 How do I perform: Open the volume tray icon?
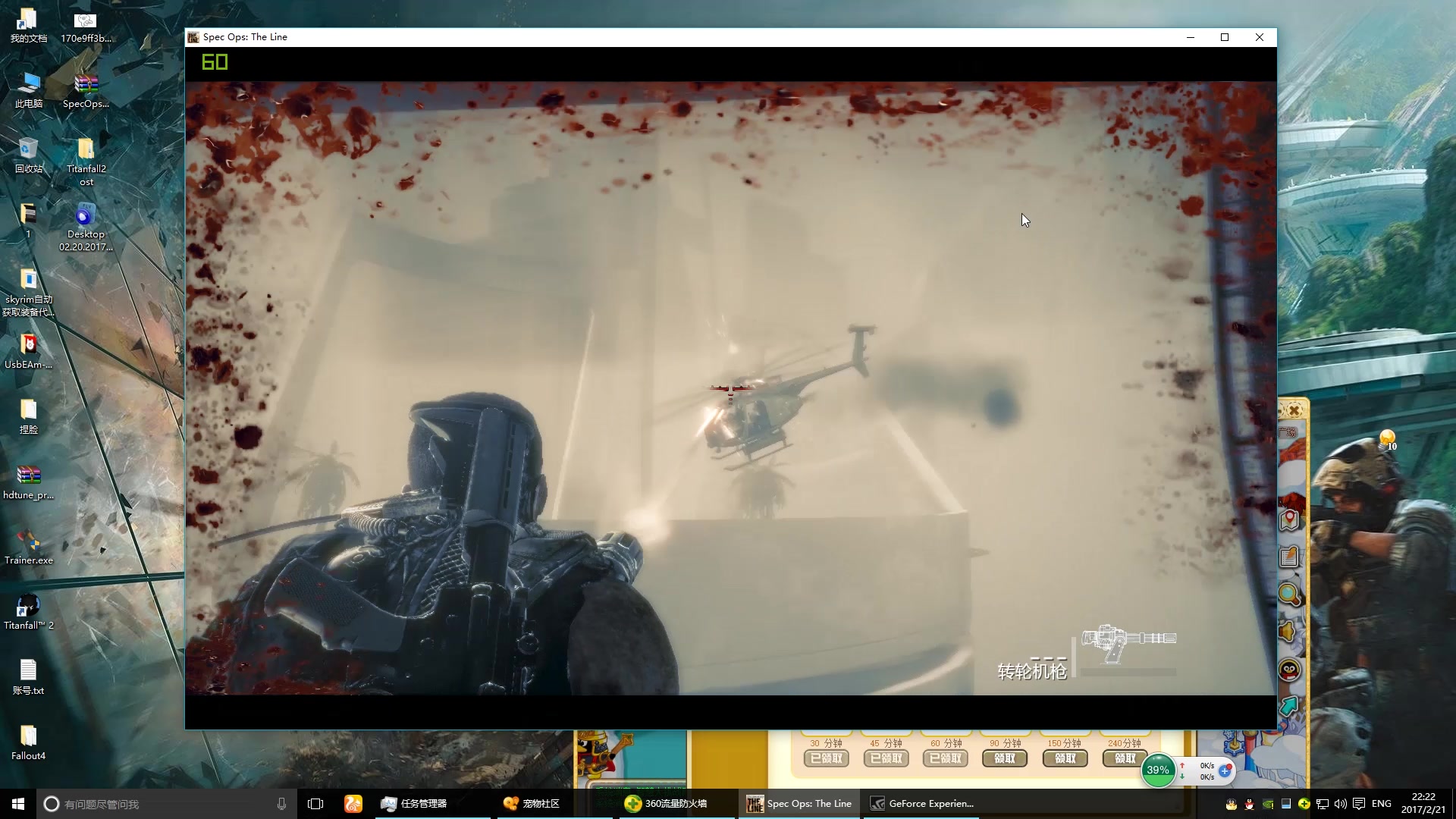point(1340,804)
